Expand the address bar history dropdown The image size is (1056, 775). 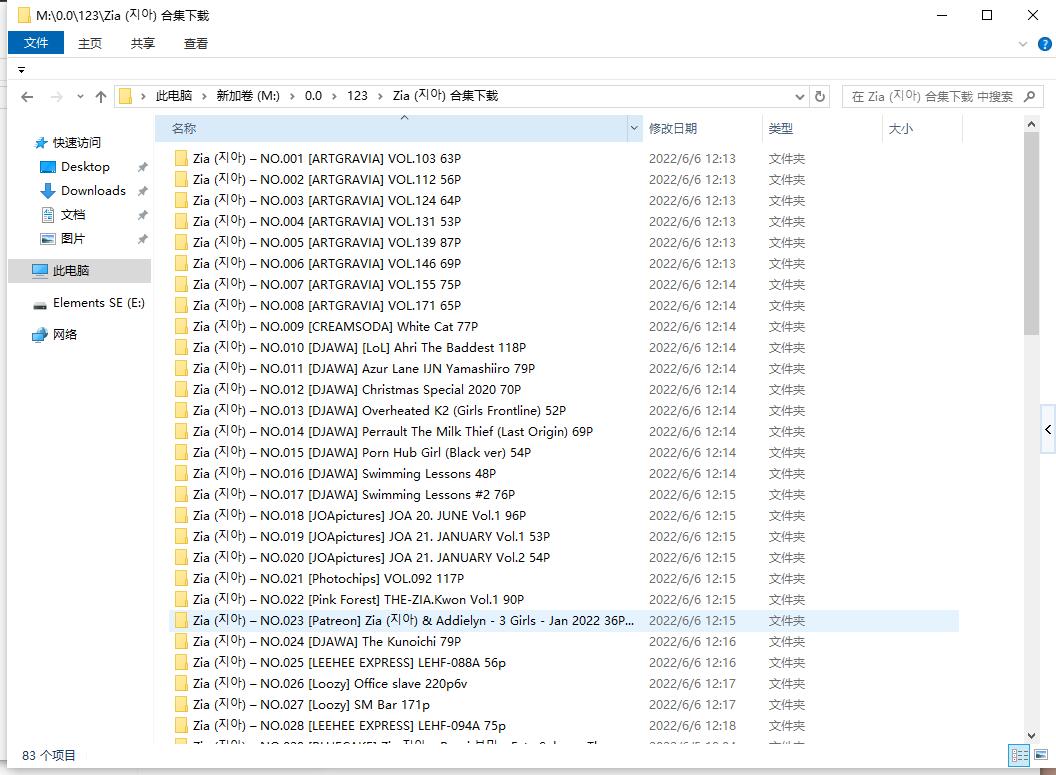point(799,97)
